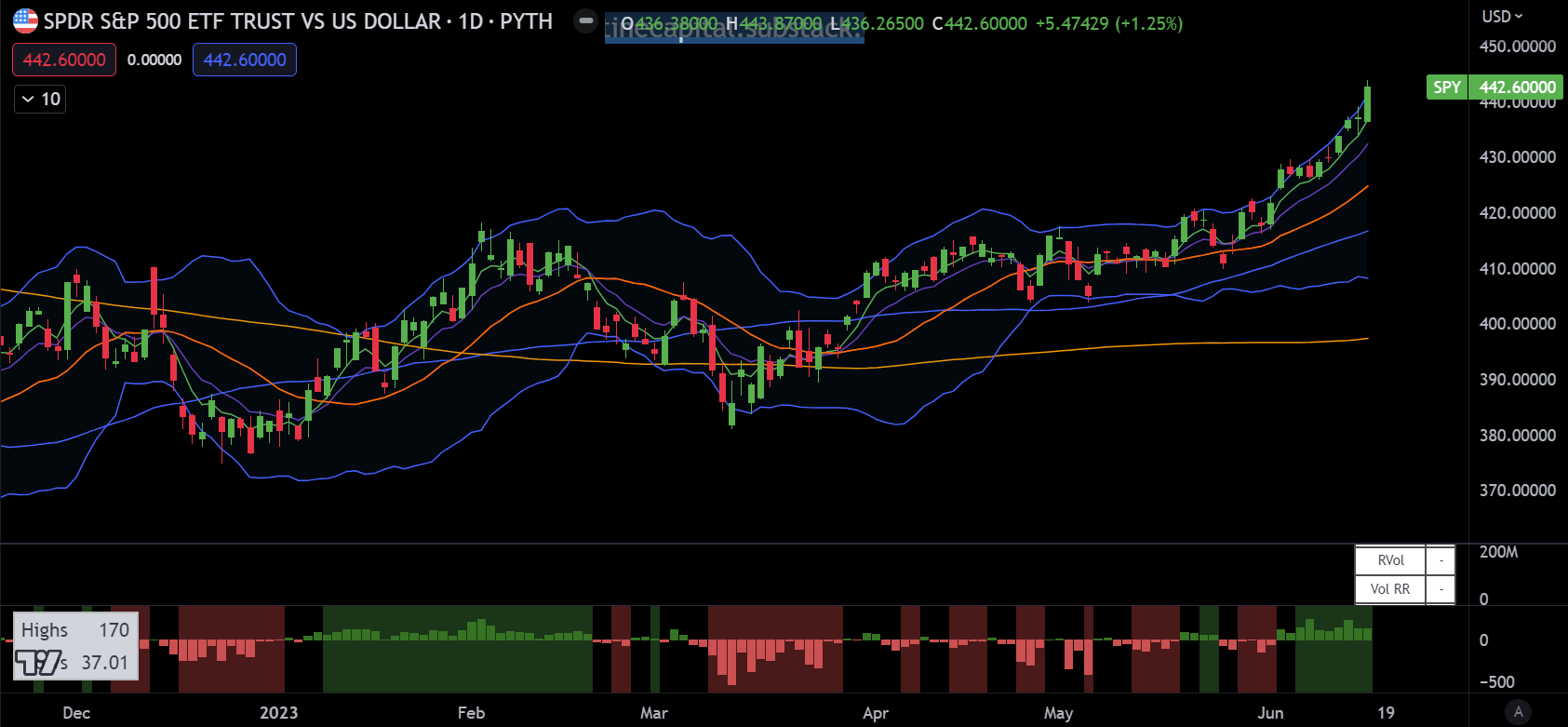The width and height of the screenshot is (1568, 727).
Task: Click the Feb label on time axis
Action: (x=471, y=713)
